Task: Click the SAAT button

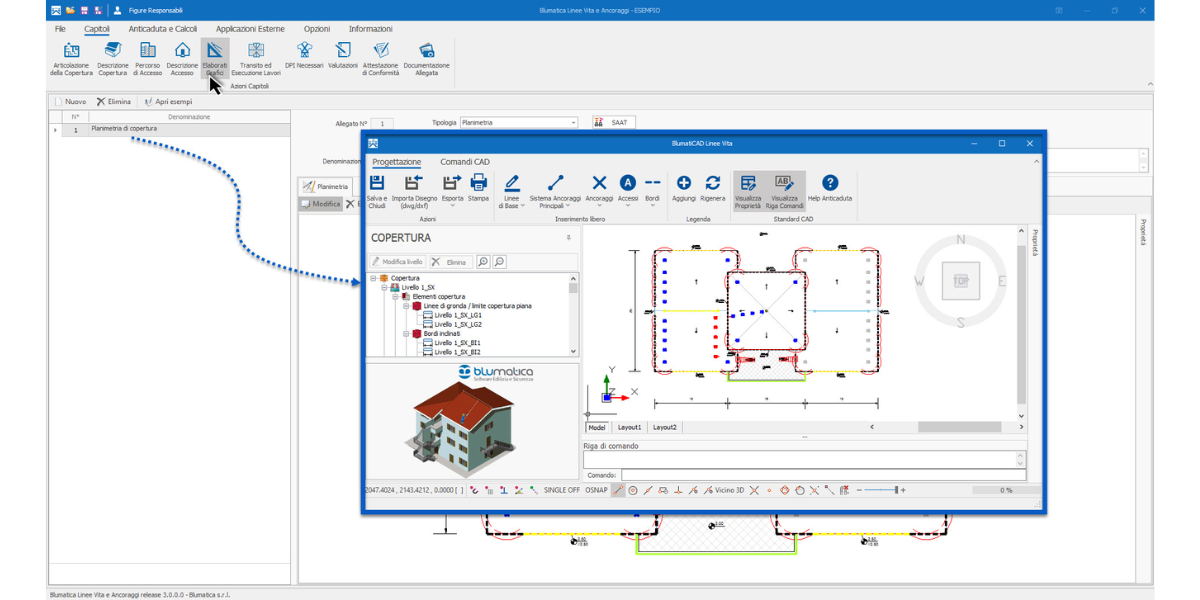Action: point(614,123)
